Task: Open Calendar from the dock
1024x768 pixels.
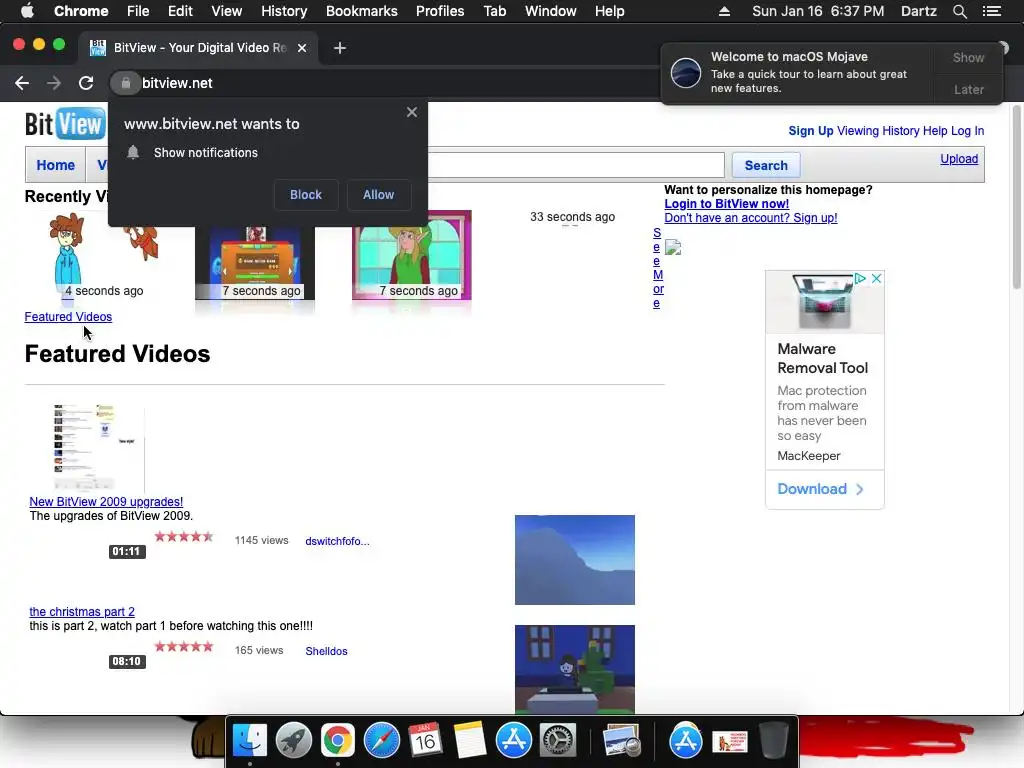Action: (x=425, y=741)
